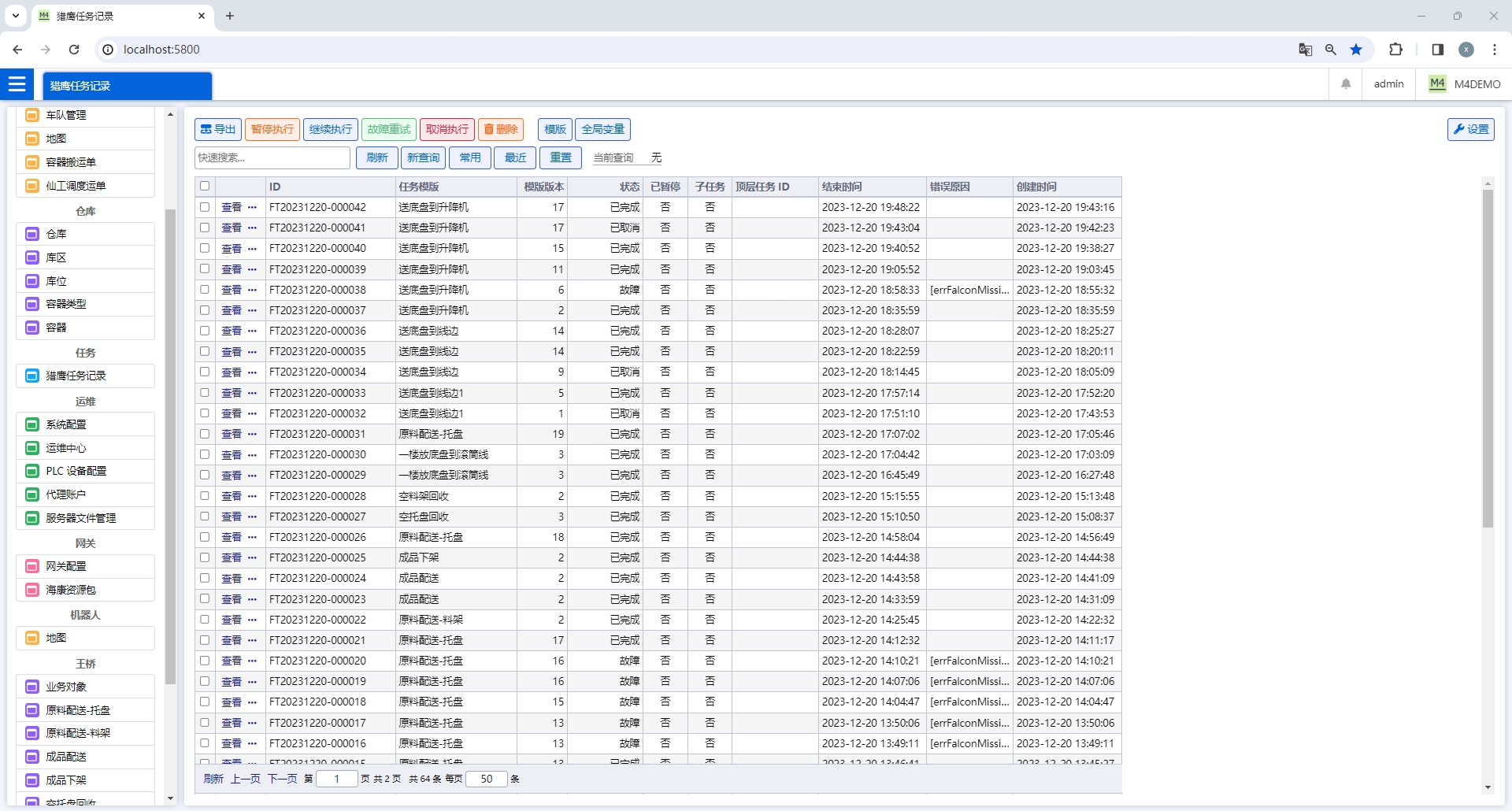
Task: Open the admin user menu
Action: pos(1388,83)
